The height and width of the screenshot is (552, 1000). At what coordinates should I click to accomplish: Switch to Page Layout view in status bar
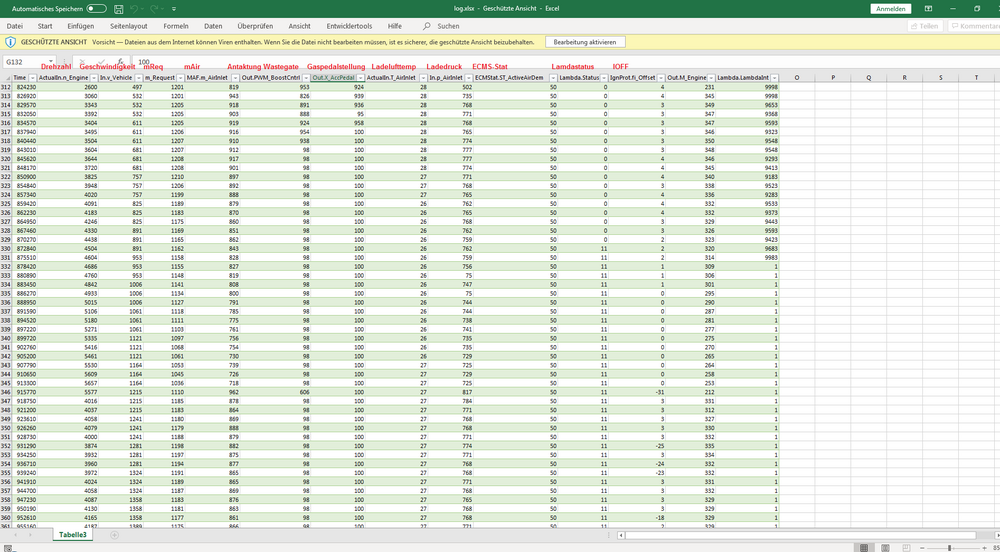(x=885, y=548)
